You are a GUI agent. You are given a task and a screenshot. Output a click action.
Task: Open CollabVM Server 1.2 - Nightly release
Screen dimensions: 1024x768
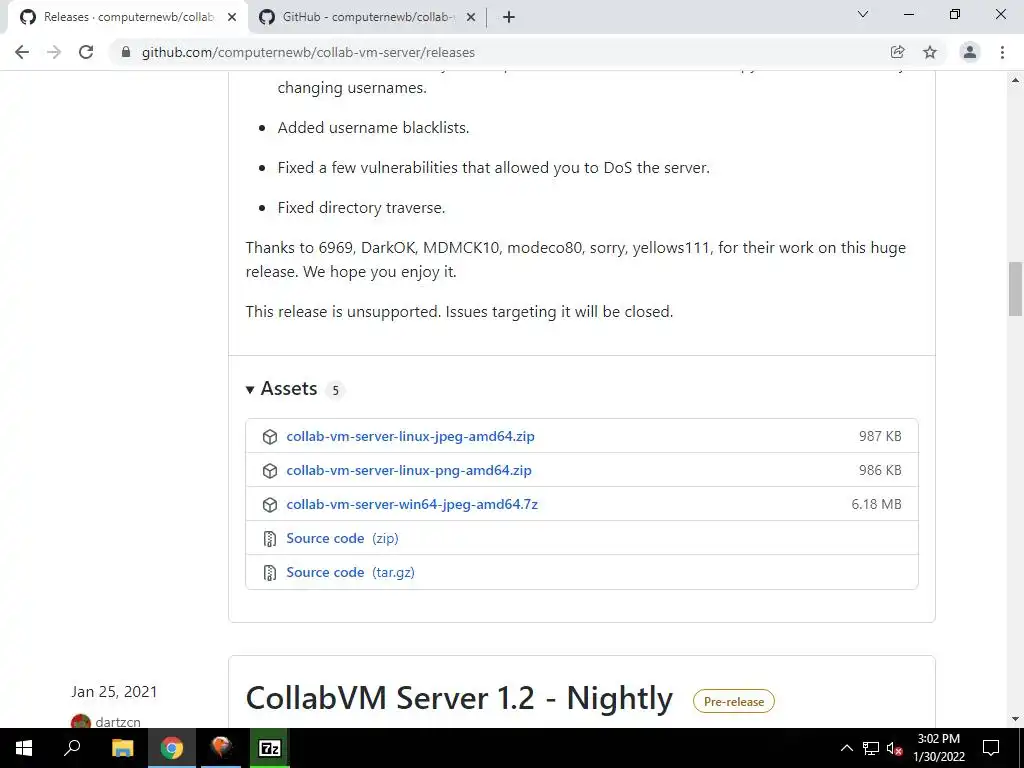point(459,698)
